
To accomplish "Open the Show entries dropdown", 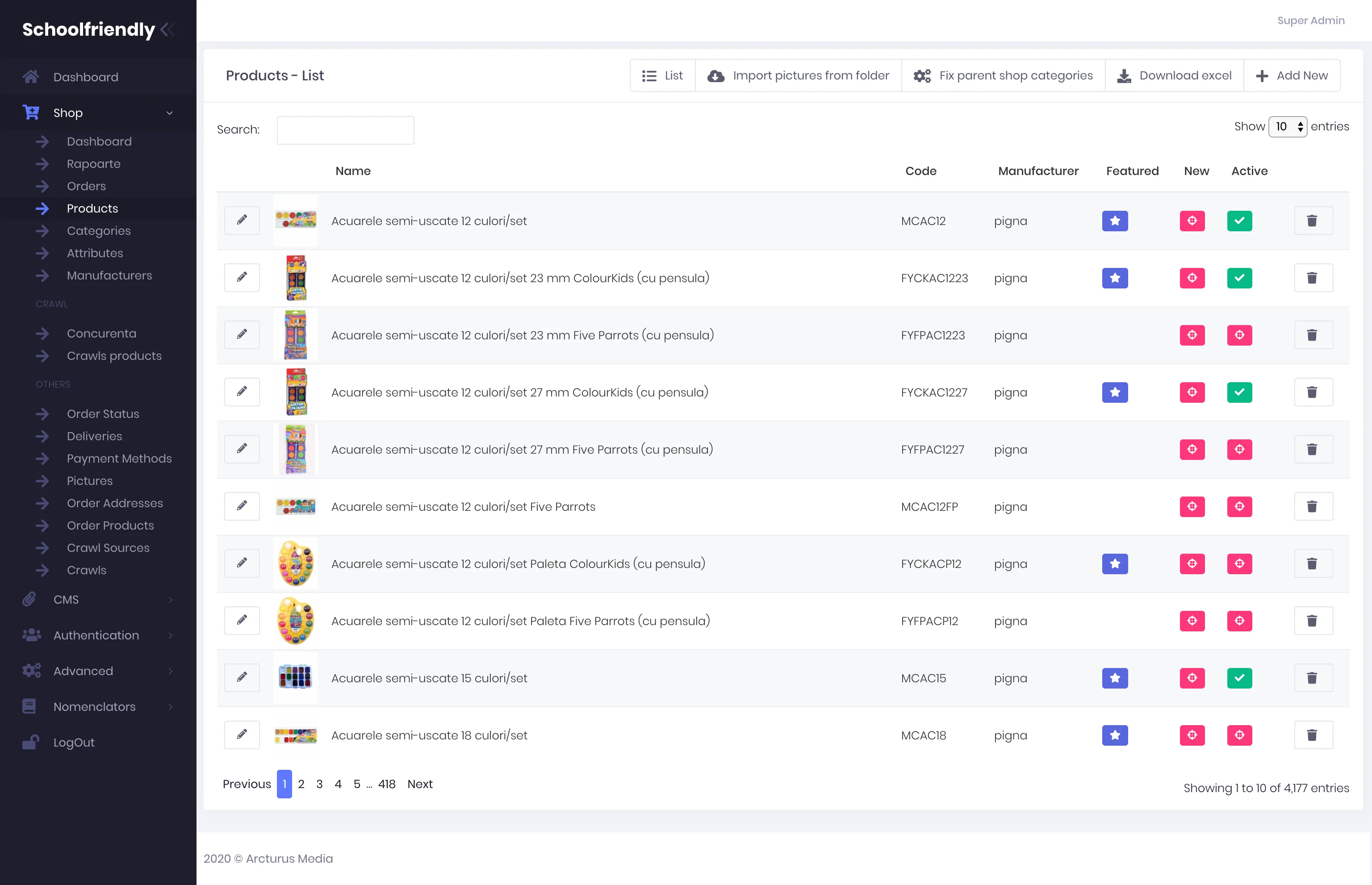I will 1288,126.
